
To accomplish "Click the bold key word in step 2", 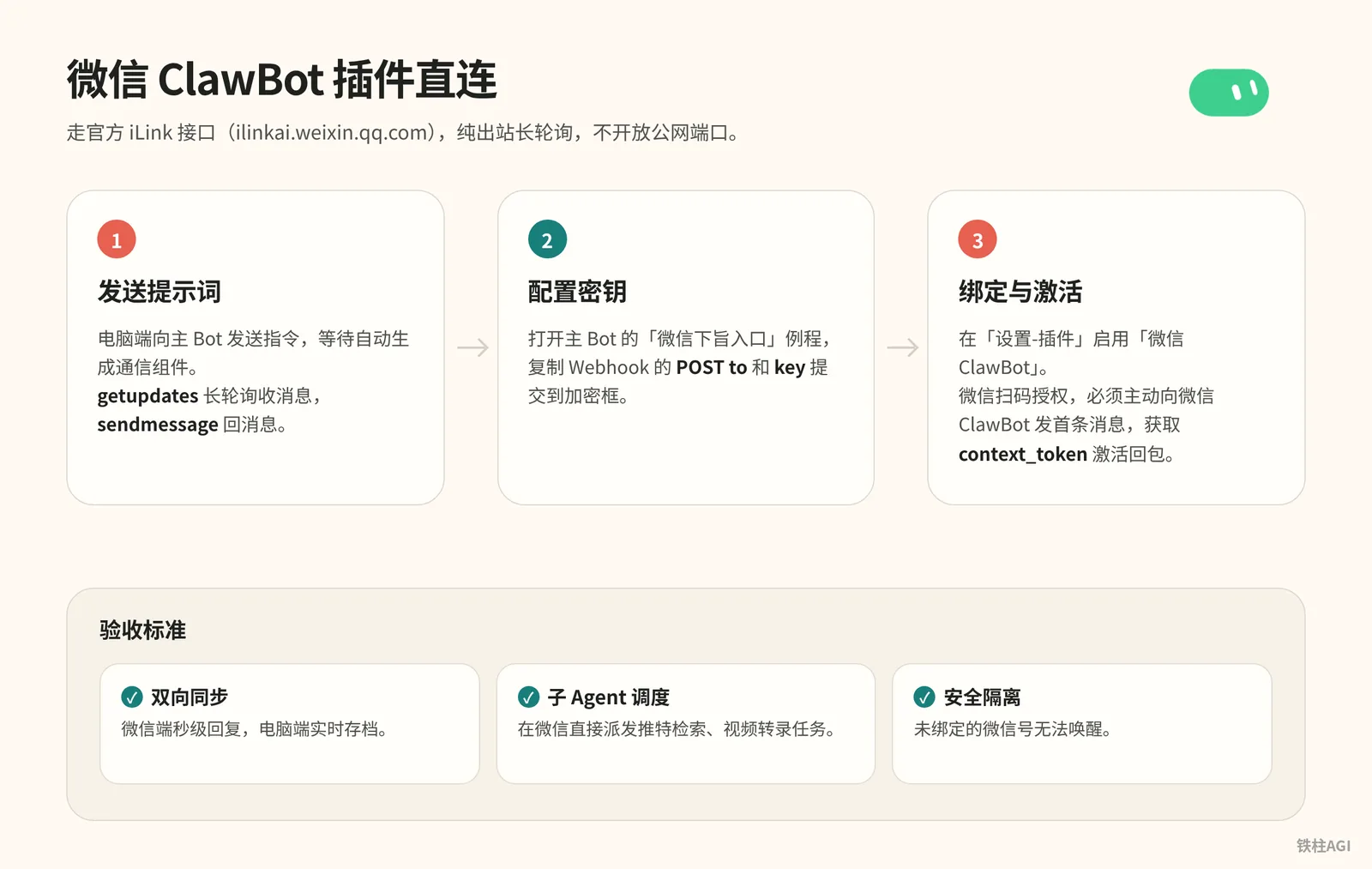I will click(790, 368).
